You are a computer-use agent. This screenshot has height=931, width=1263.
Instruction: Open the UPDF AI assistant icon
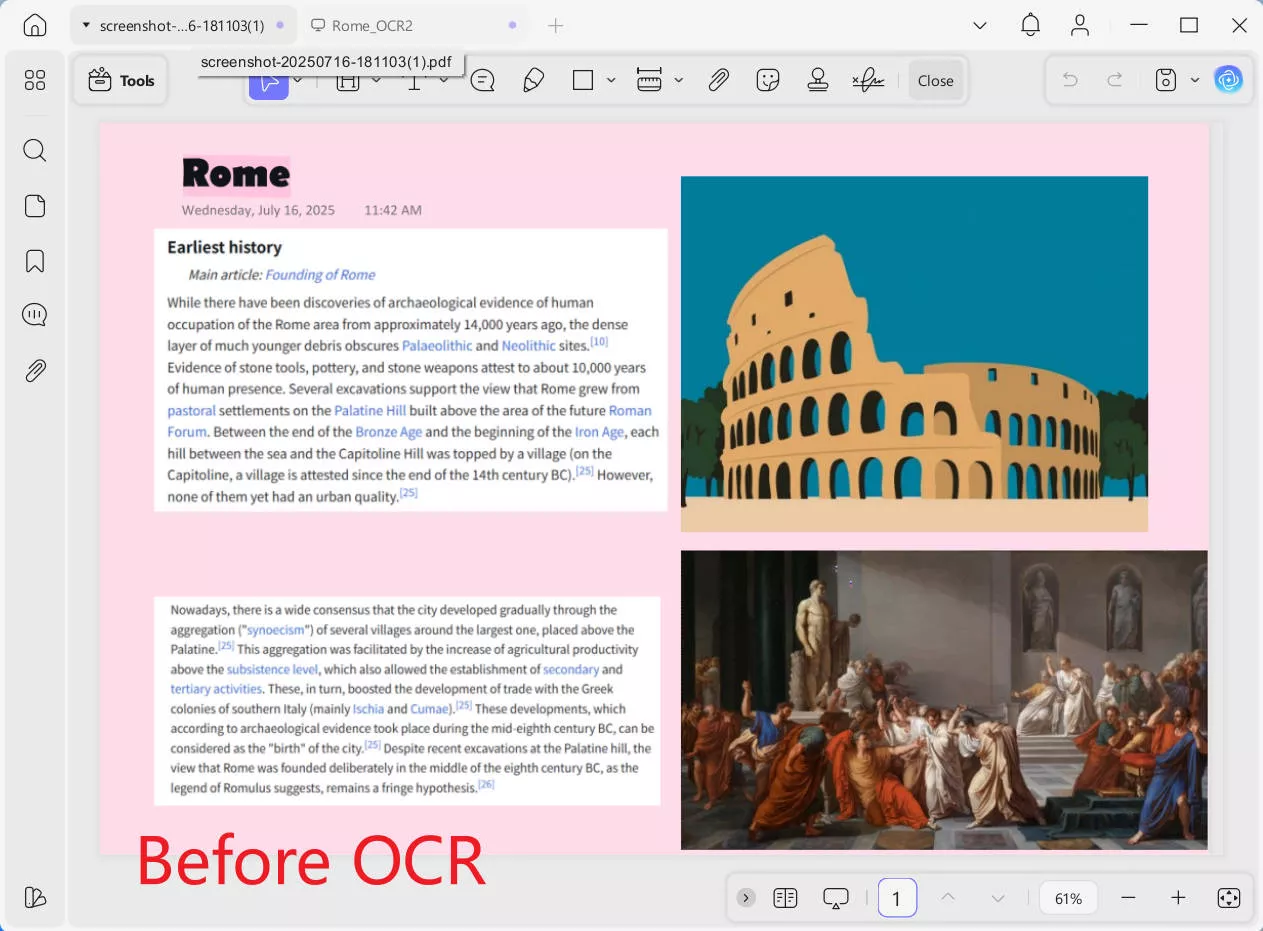(x=1228, y=80)
